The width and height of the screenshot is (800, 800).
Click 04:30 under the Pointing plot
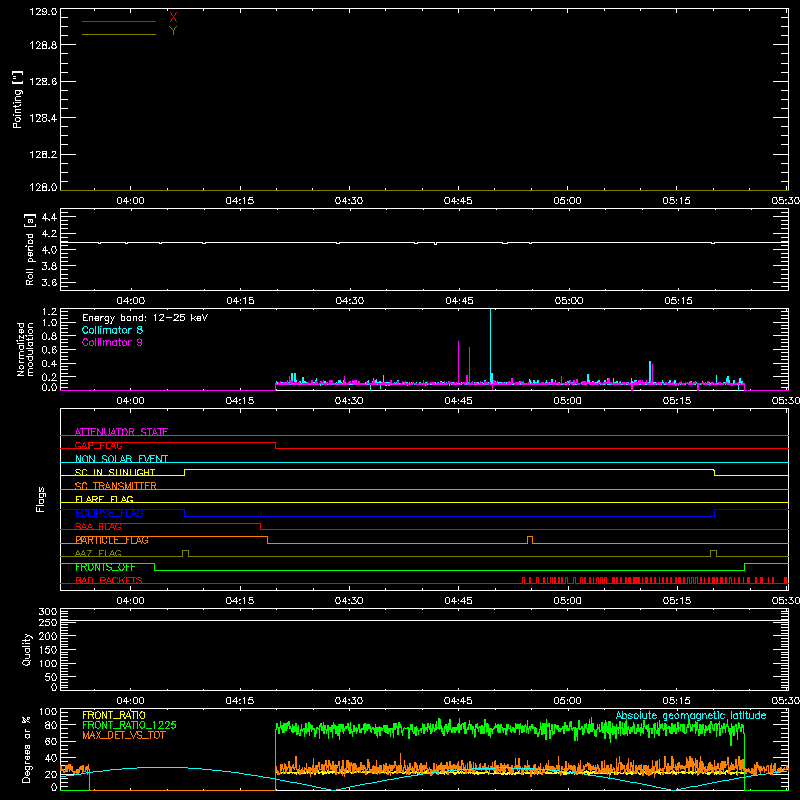349,201
